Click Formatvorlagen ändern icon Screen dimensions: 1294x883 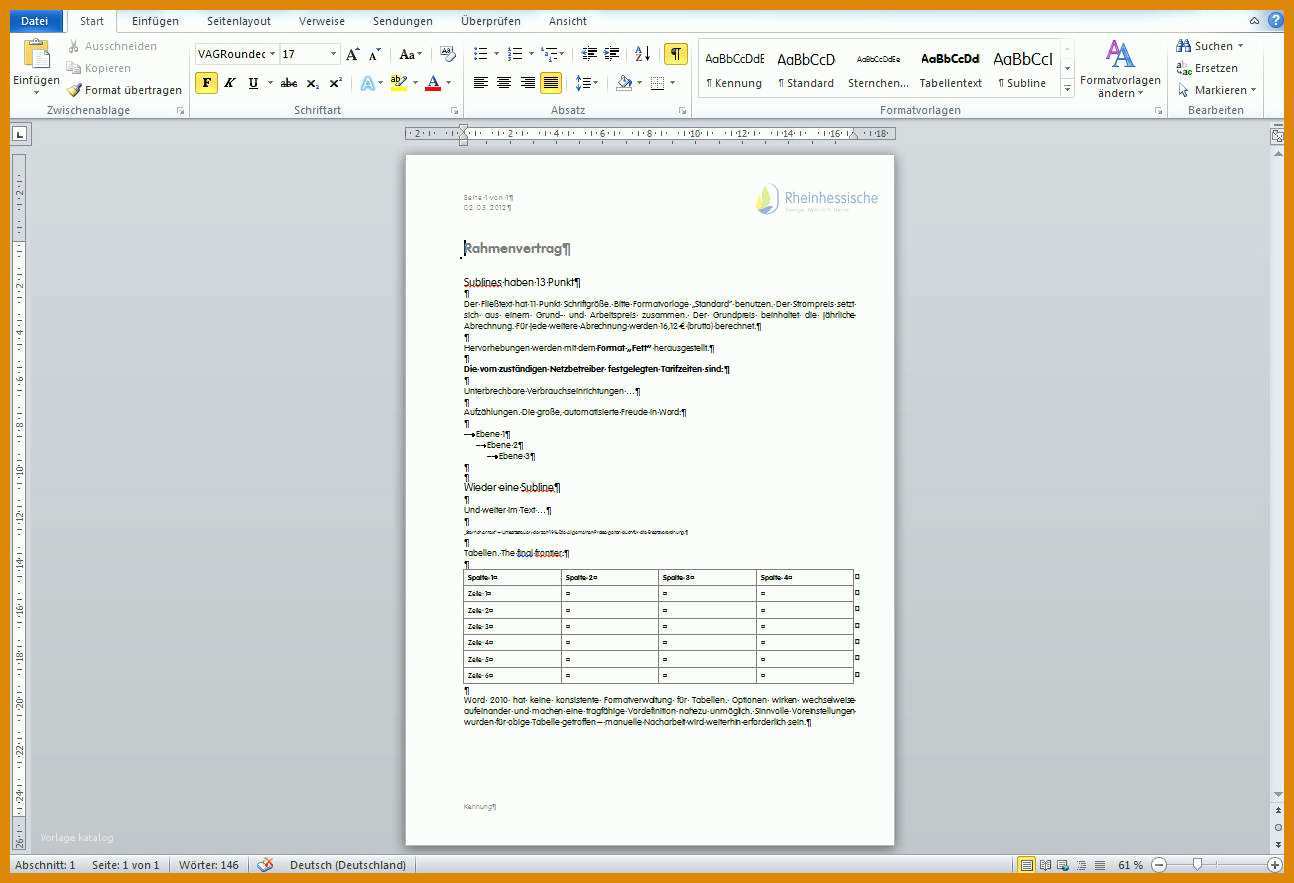1120,54
